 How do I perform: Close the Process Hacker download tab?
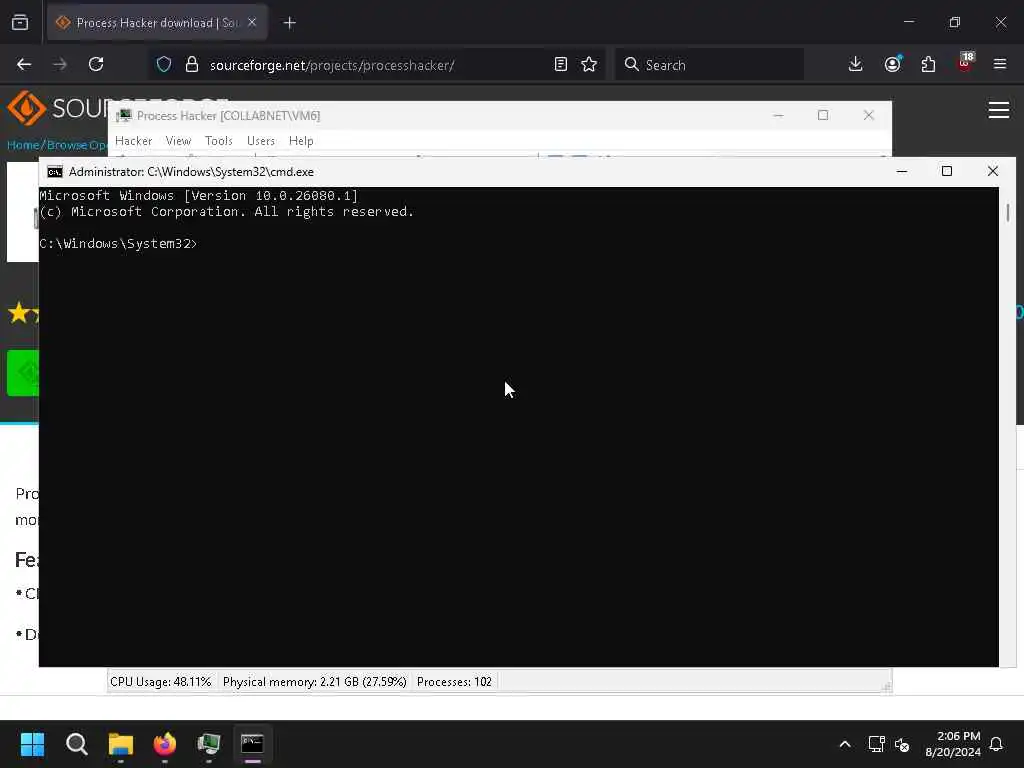252,23
